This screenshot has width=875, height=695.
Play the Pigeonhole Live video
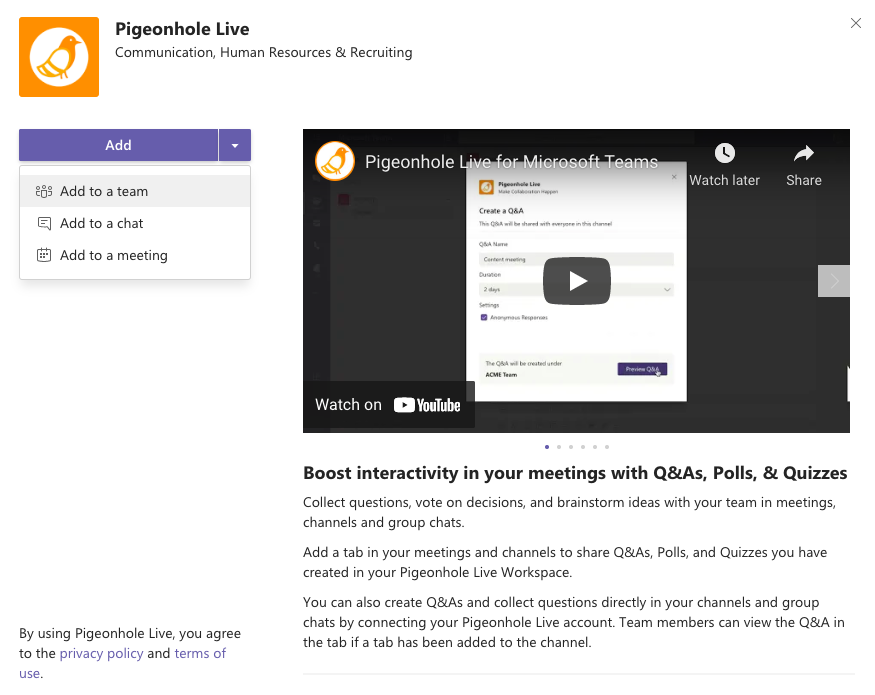pos(577,281)
